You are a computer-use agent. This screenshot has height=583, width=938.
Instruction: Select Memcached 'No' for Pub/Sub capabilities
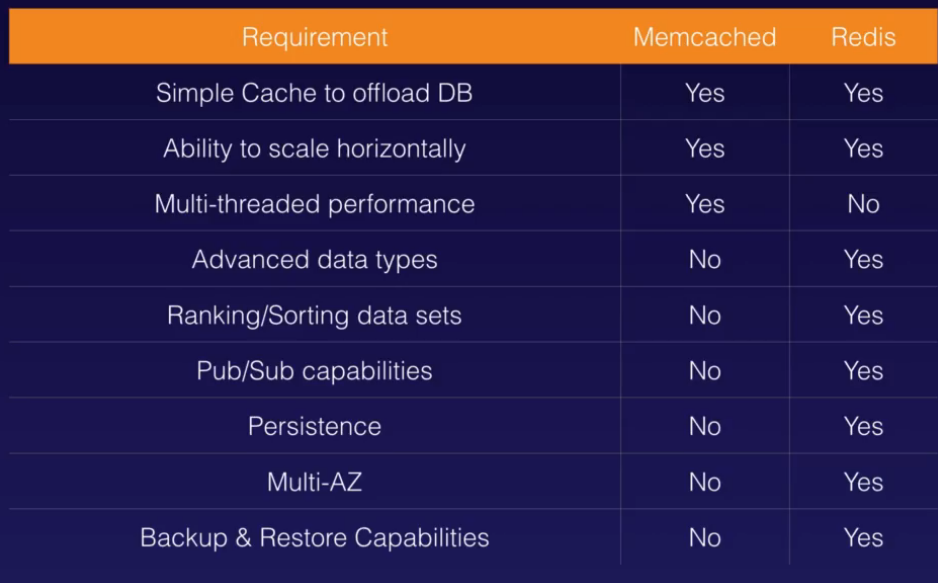(x=704, y=371)
